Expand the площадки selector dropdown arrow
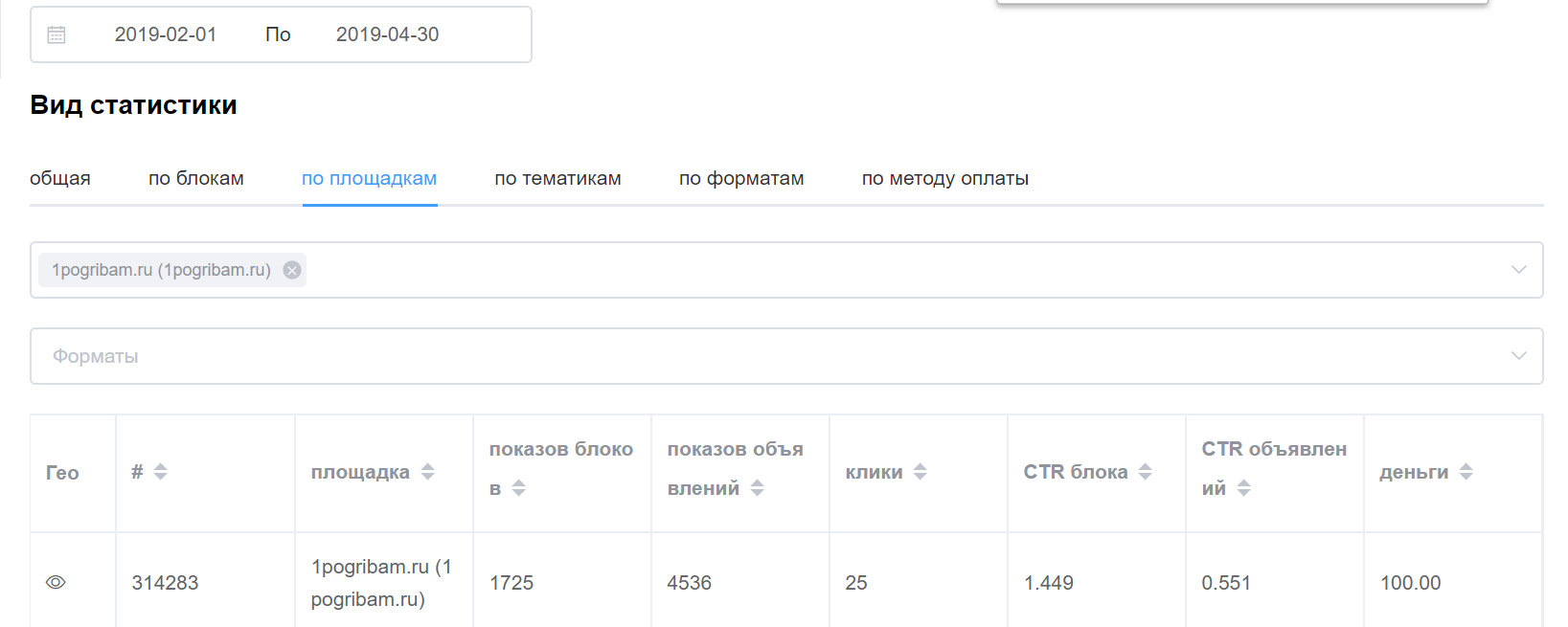 pos(1518,270)
